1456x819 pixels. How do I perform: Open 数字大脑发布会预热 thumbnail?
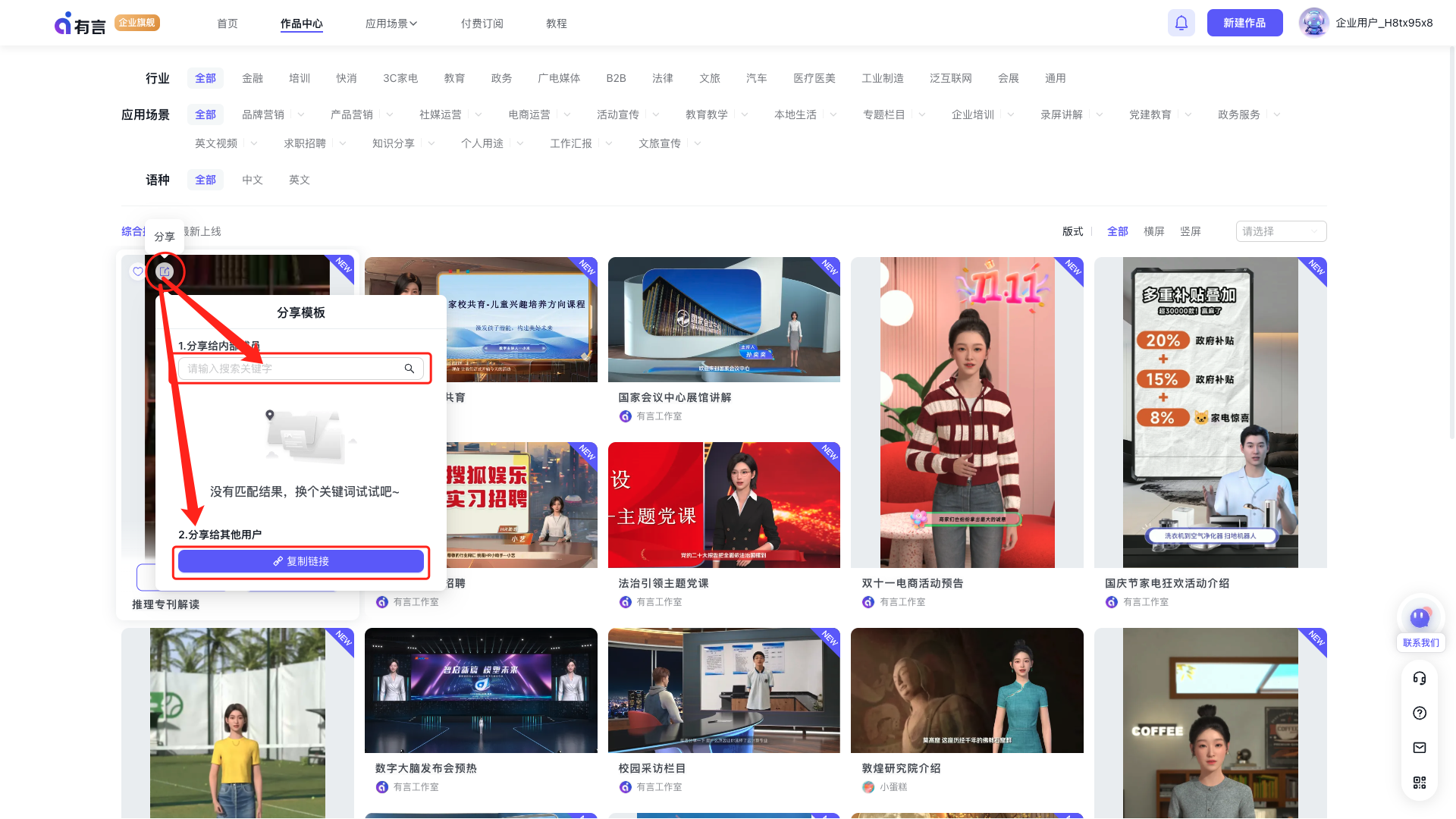click(x=481, y=690)
